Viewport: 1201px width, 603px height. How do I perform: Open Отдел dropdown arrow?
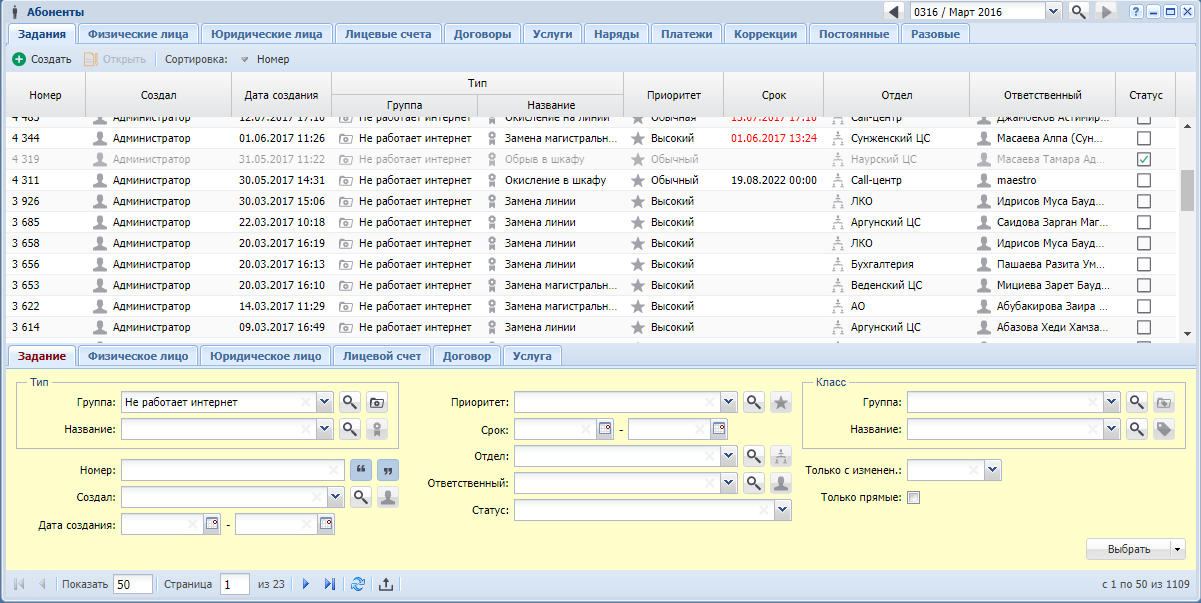click(x=729, y=456)
